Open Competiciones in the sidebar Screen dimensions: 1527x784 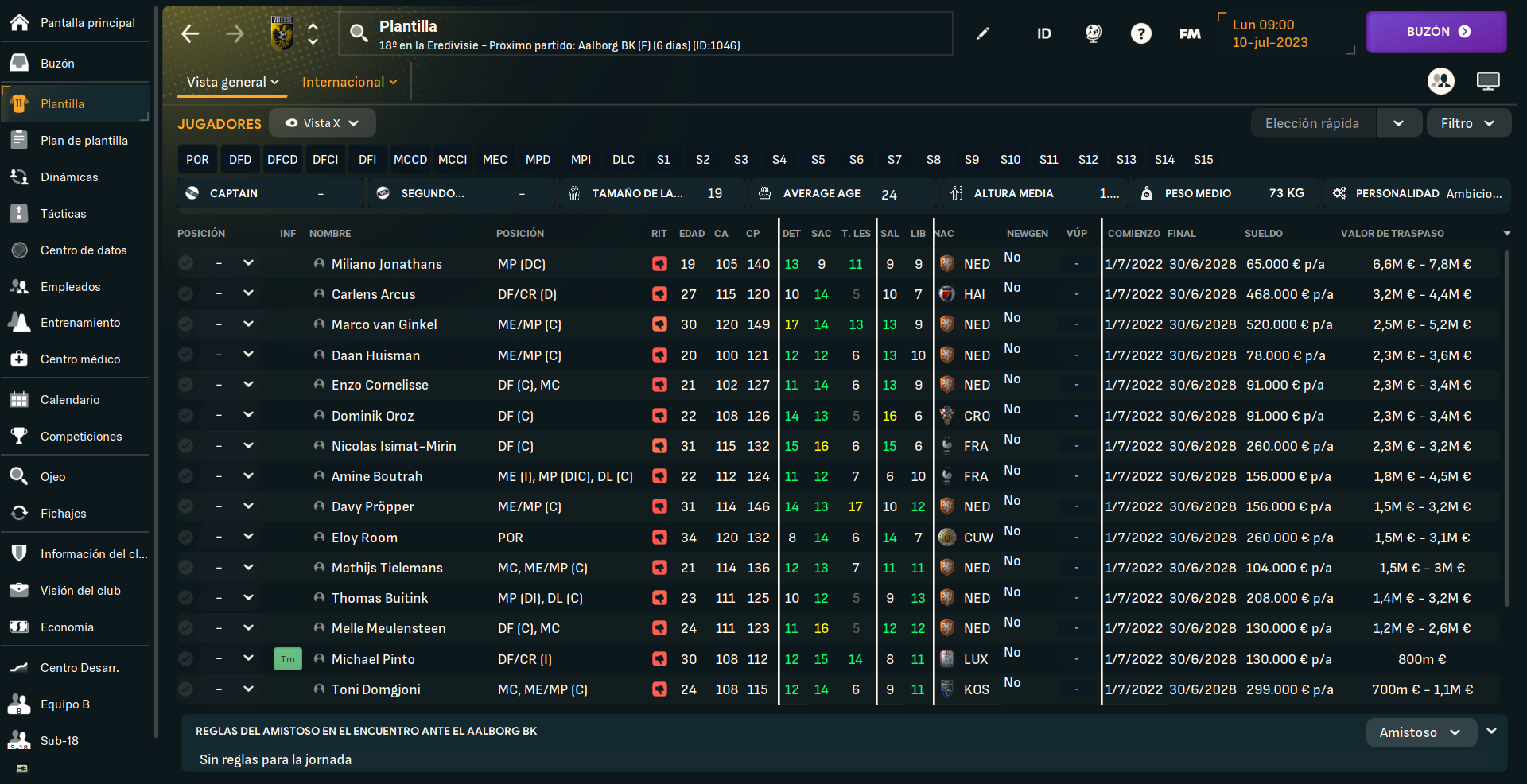click(76, 436)
